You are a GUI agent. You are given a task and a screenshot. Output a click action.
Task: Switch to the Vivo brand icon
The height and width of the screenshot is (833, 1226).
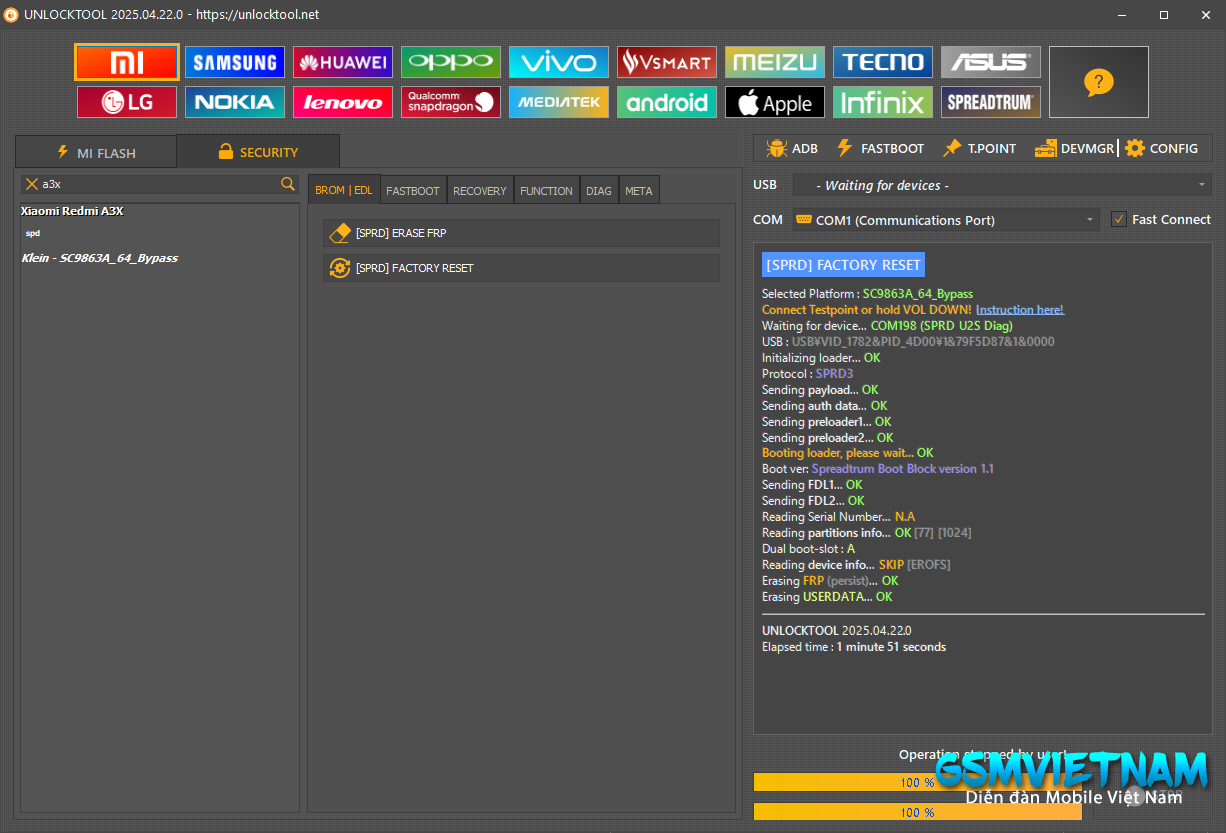[559, 62]
